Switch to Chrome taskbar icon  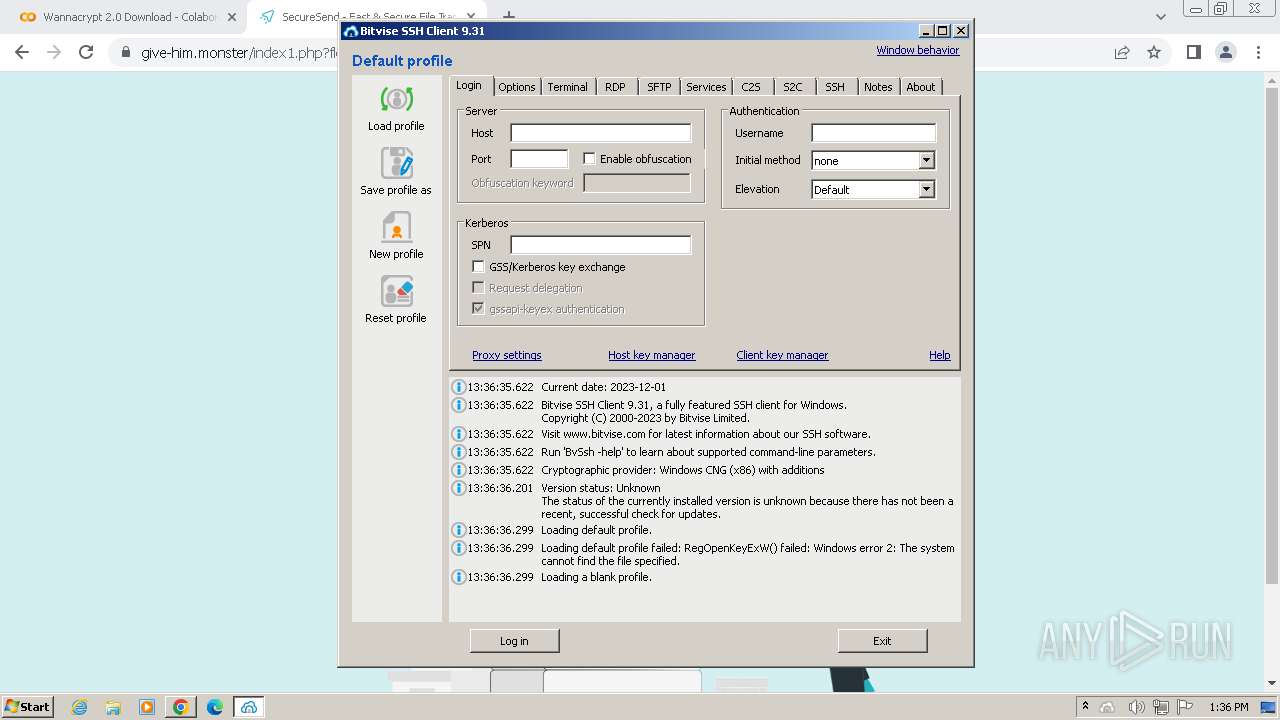(181, 707)
